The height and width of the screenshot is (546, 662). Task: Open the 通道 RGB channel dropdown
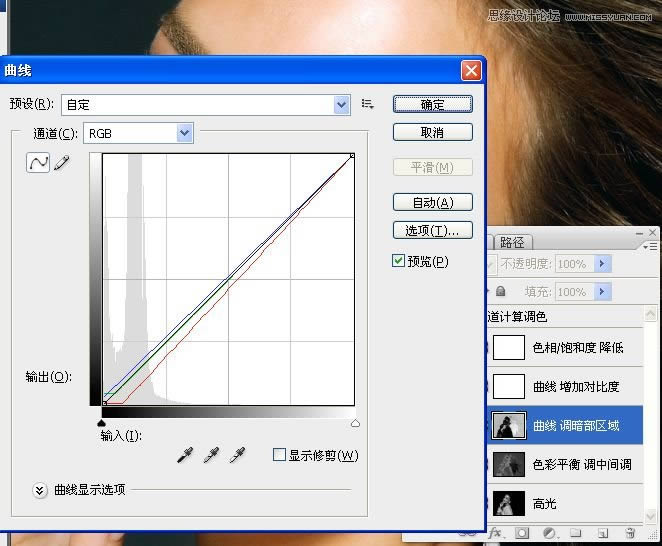pos(184,133)
